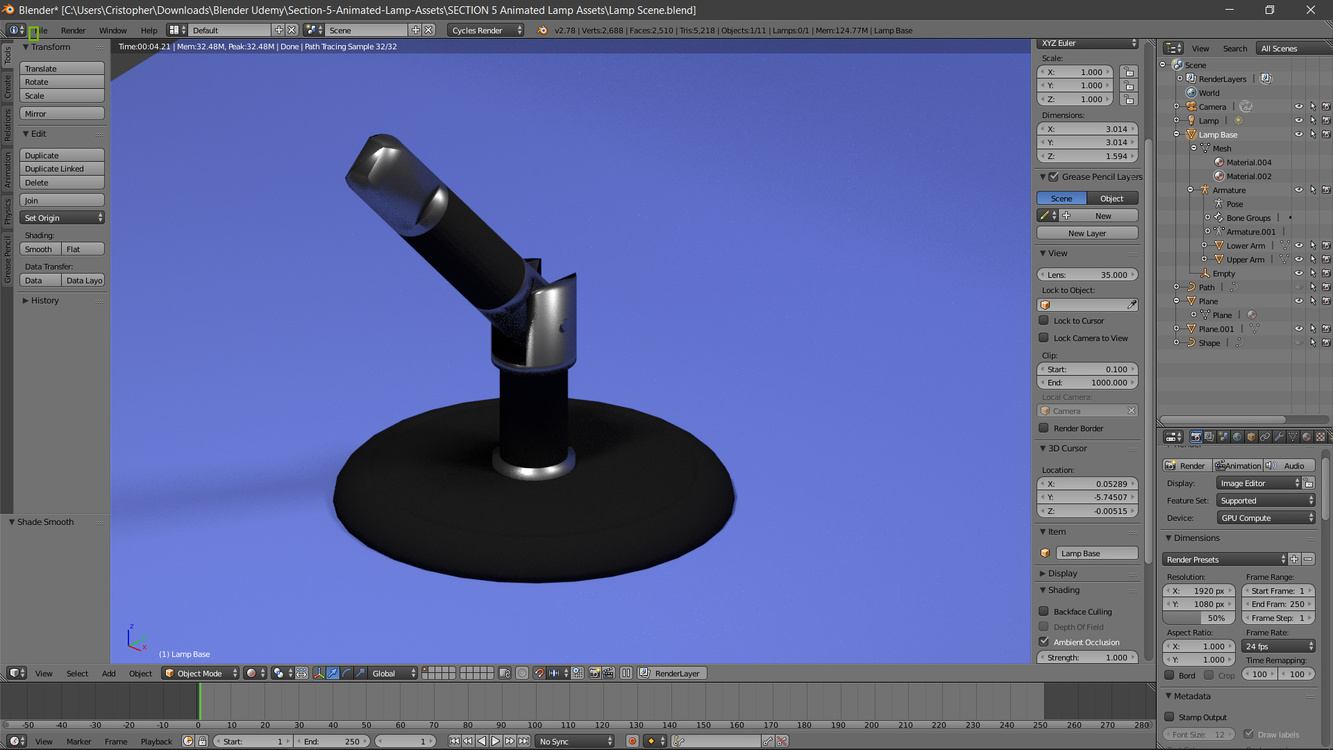Viewport: 1333px width, 750px height.
Task: Switch to the Object grease pencil tab
Action: click(x=1111, y=198)
